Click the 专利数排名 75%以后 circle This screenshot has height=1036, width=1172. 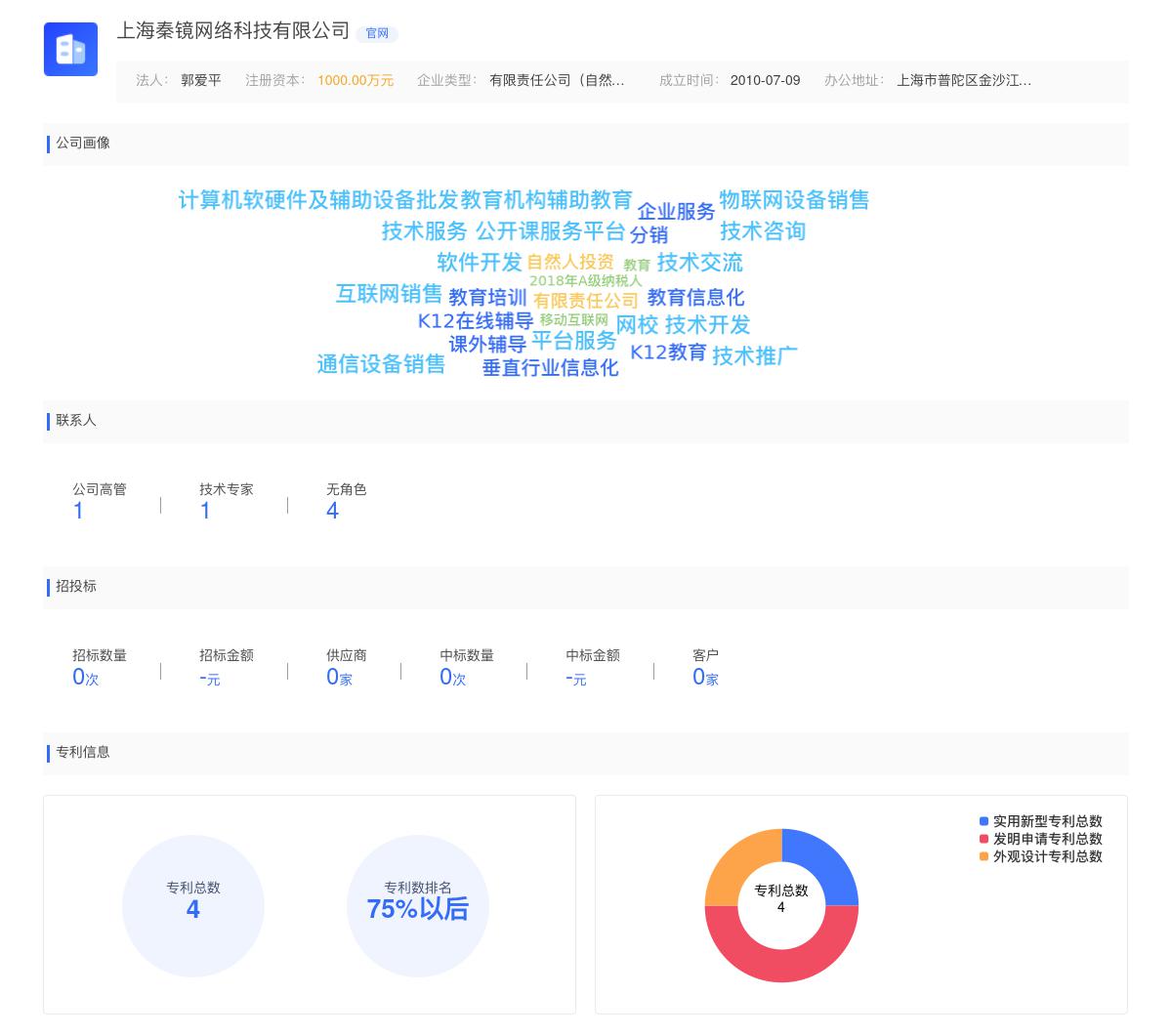[x=418, y=906]
